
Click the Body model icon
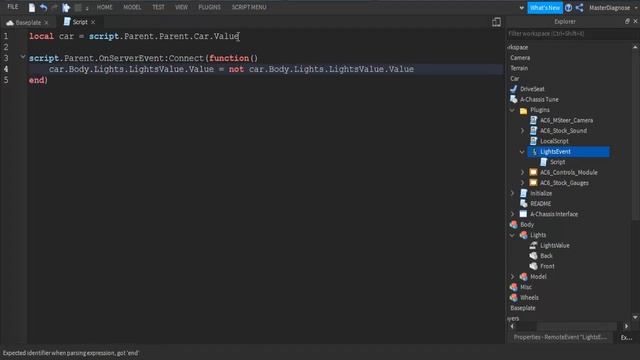click(x=513, y=224)
